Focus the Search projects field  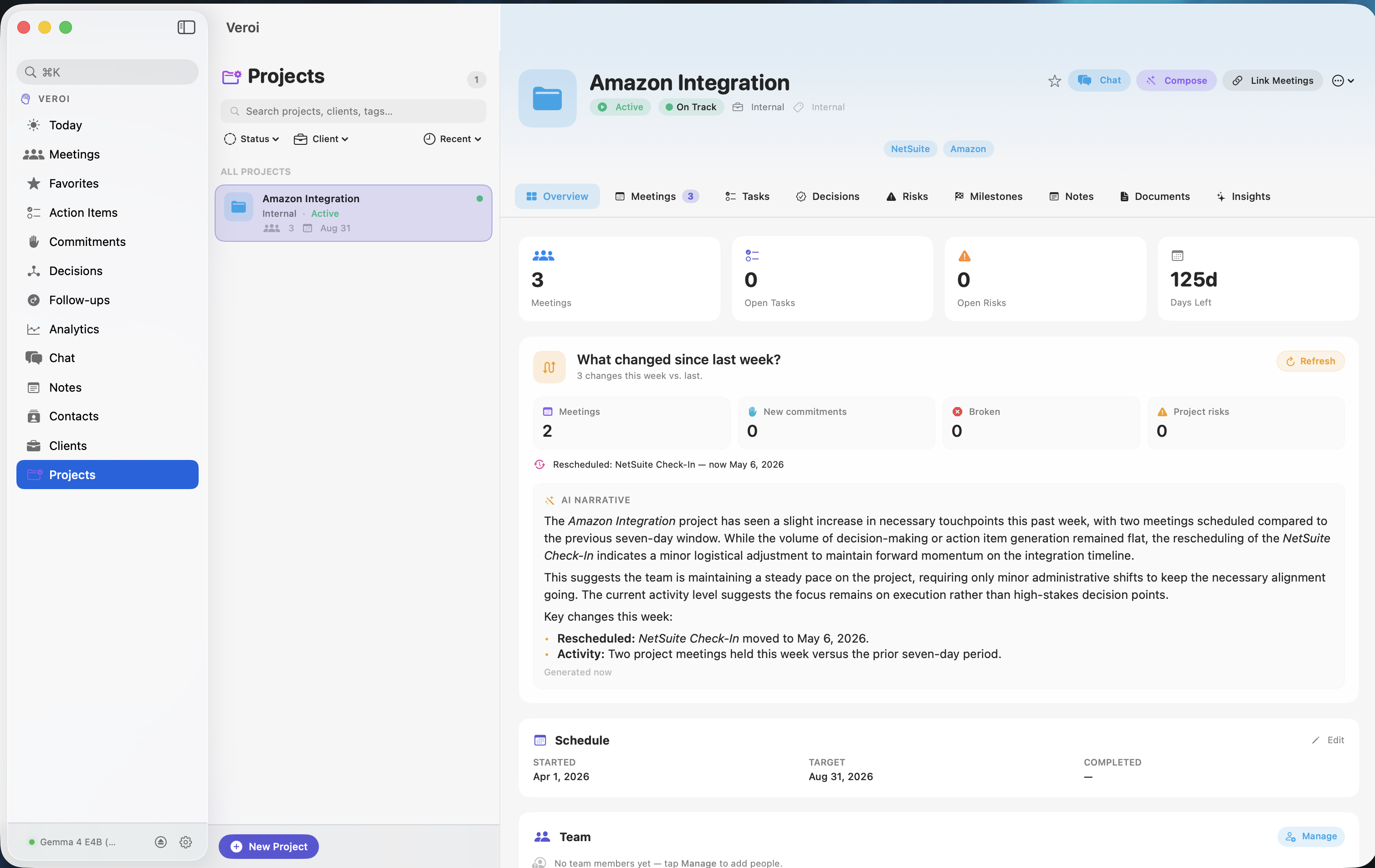pyautogui.click(x=354, y=111)
